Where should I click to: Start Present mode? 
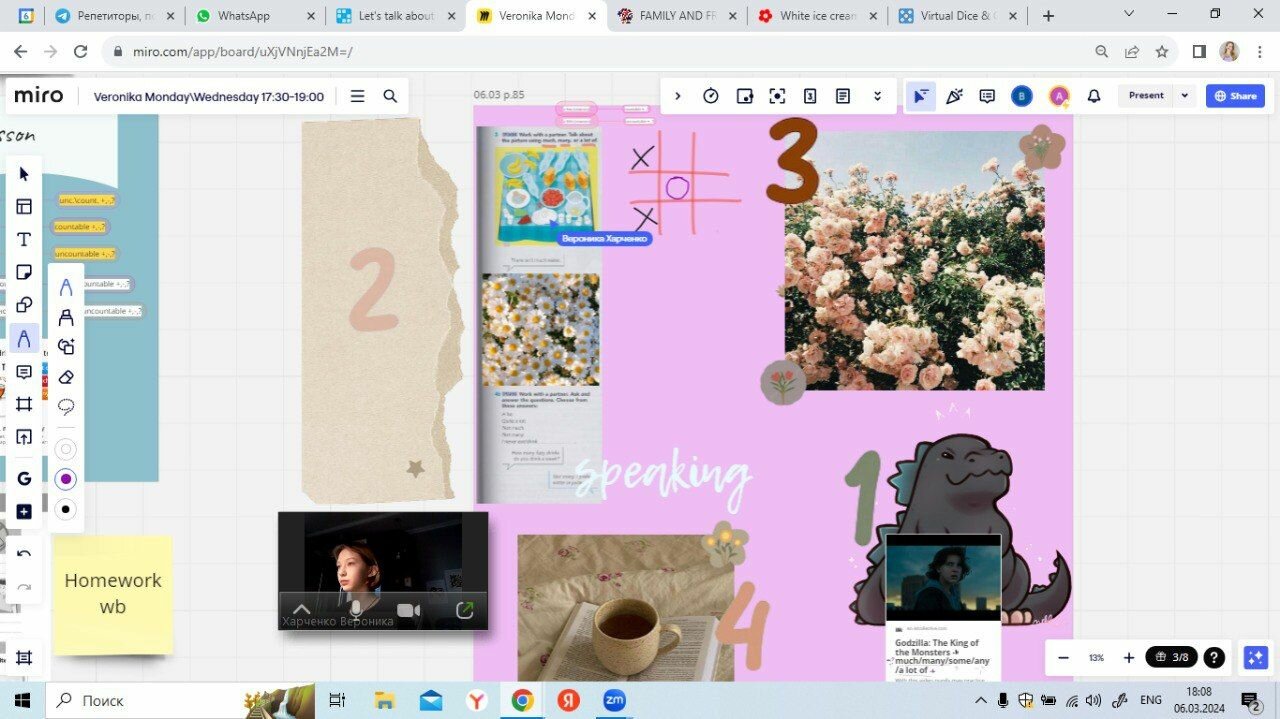(x=1146, y=96)
